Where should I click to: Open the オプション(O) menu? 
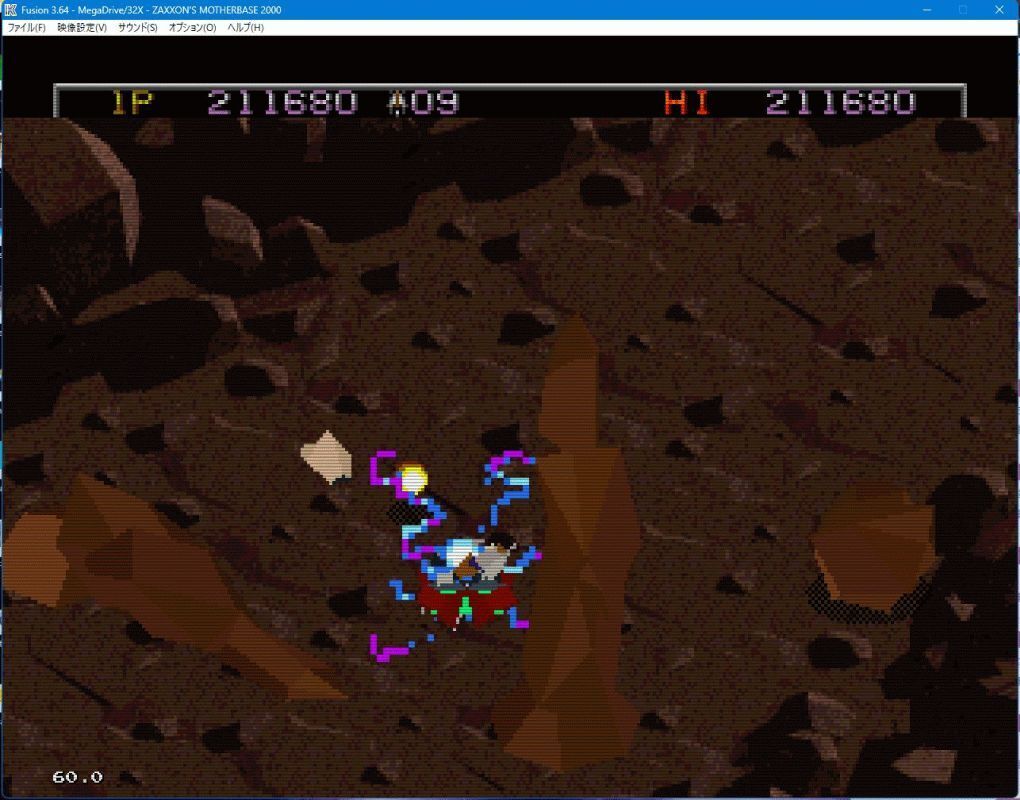tap(193, 28)
